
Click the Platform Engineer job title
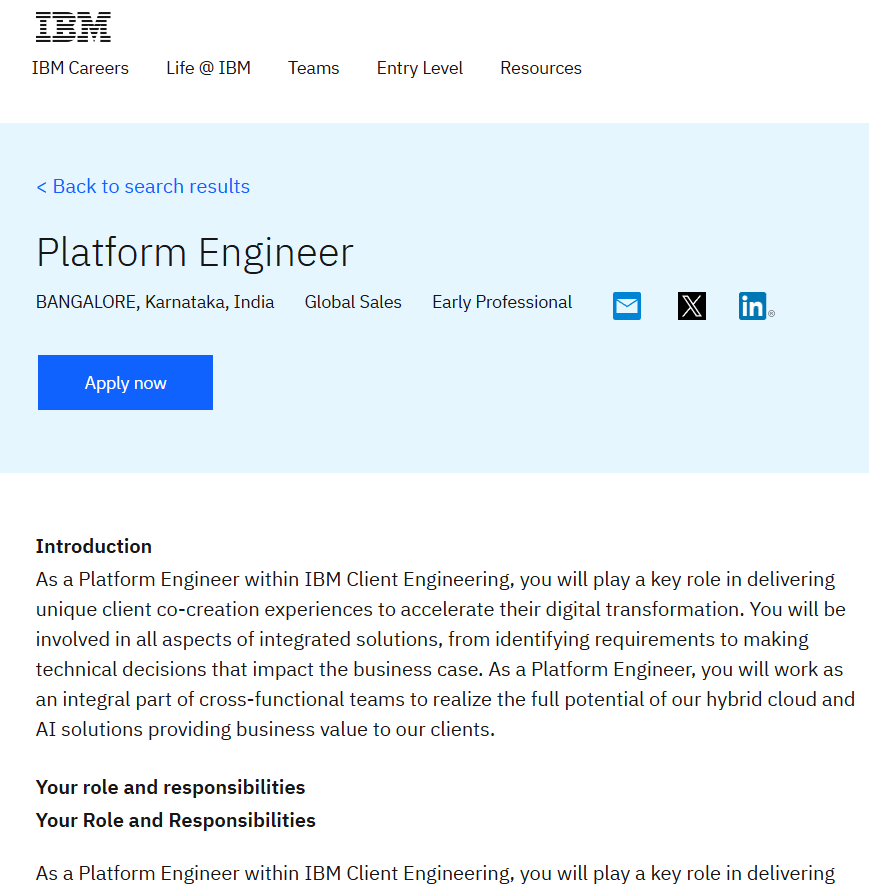pyautogui.click(x=195, y=253)
